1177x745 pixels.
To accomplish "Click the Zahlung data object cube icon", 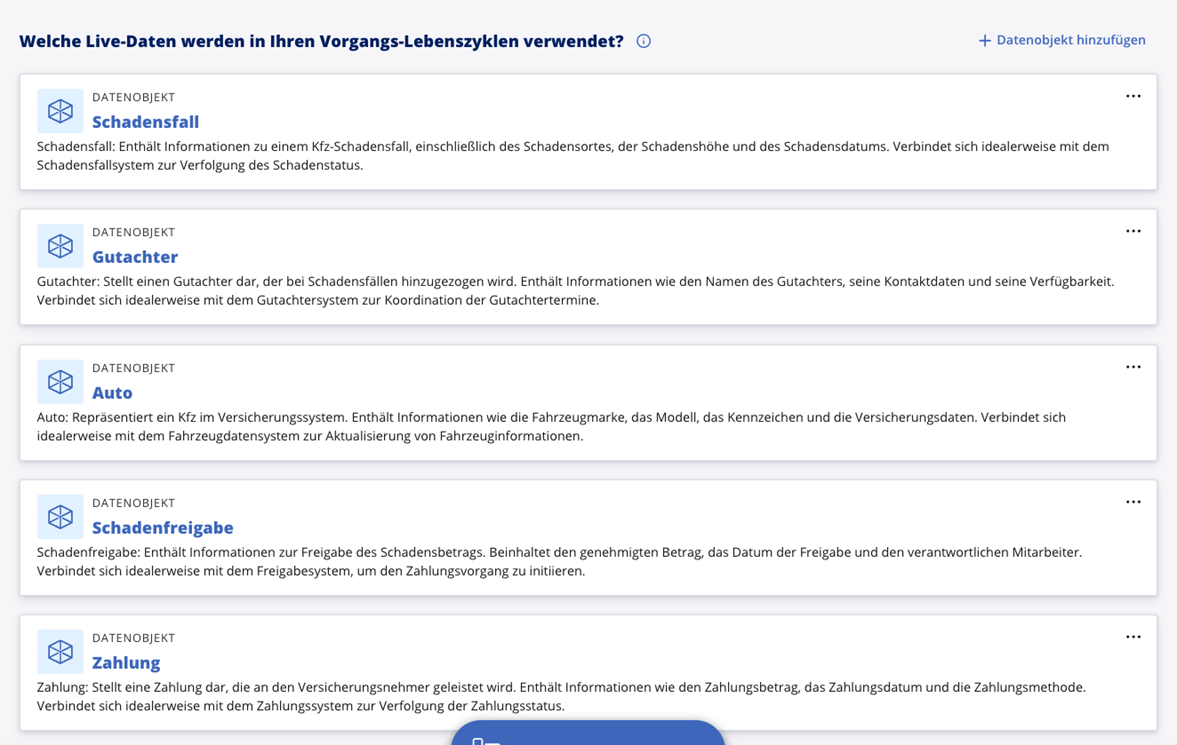I will [x=60, y=652].
